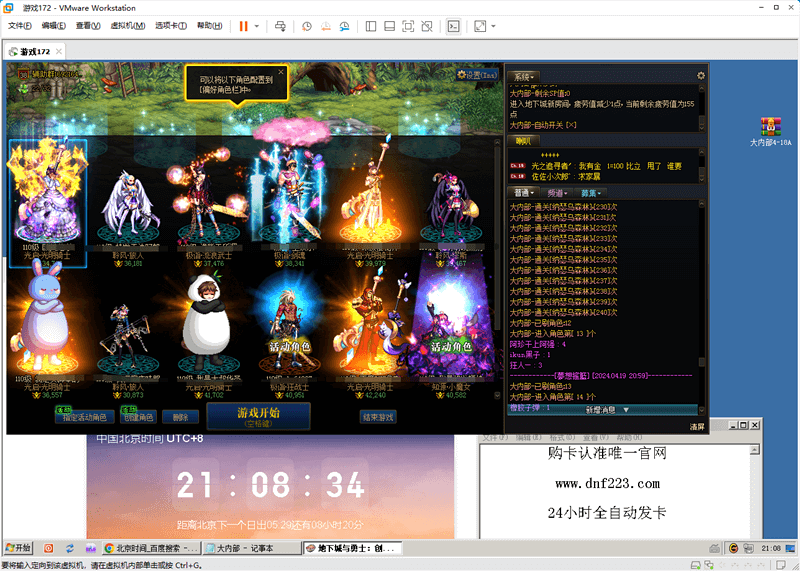Click the 开始 Start button in guest taskbar
The width and height of the screenshot is (800, 571).
tap(18, 548)
